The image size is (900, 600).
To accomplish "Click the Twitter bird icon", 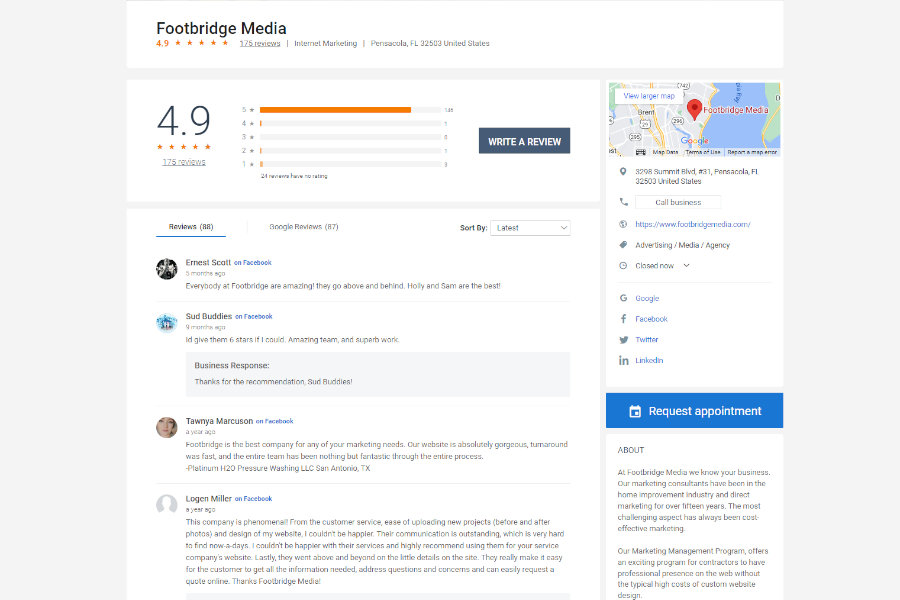I will click(623, 340).
